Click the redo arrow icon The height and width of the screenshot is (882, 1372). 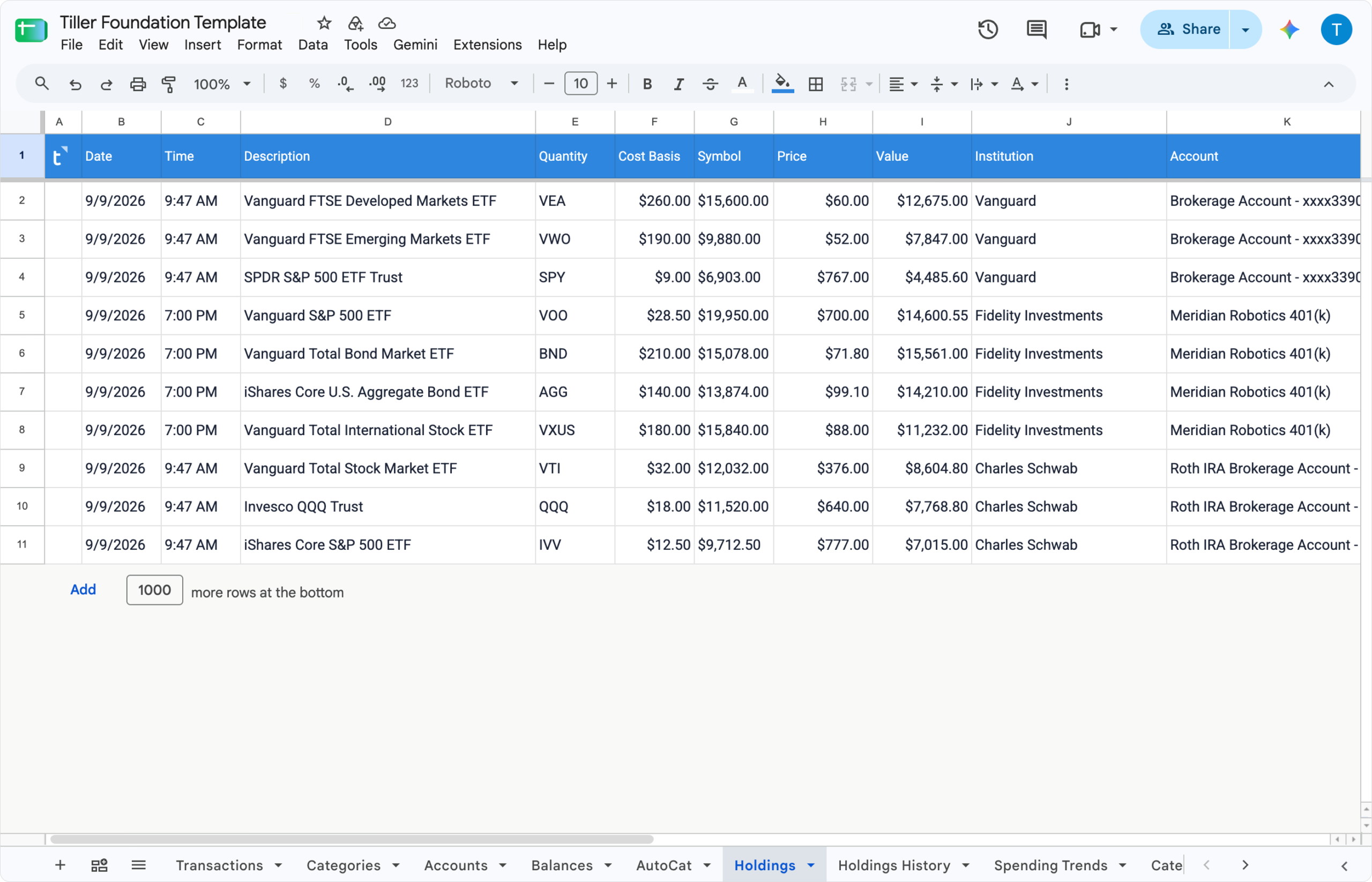pos(106,84)
